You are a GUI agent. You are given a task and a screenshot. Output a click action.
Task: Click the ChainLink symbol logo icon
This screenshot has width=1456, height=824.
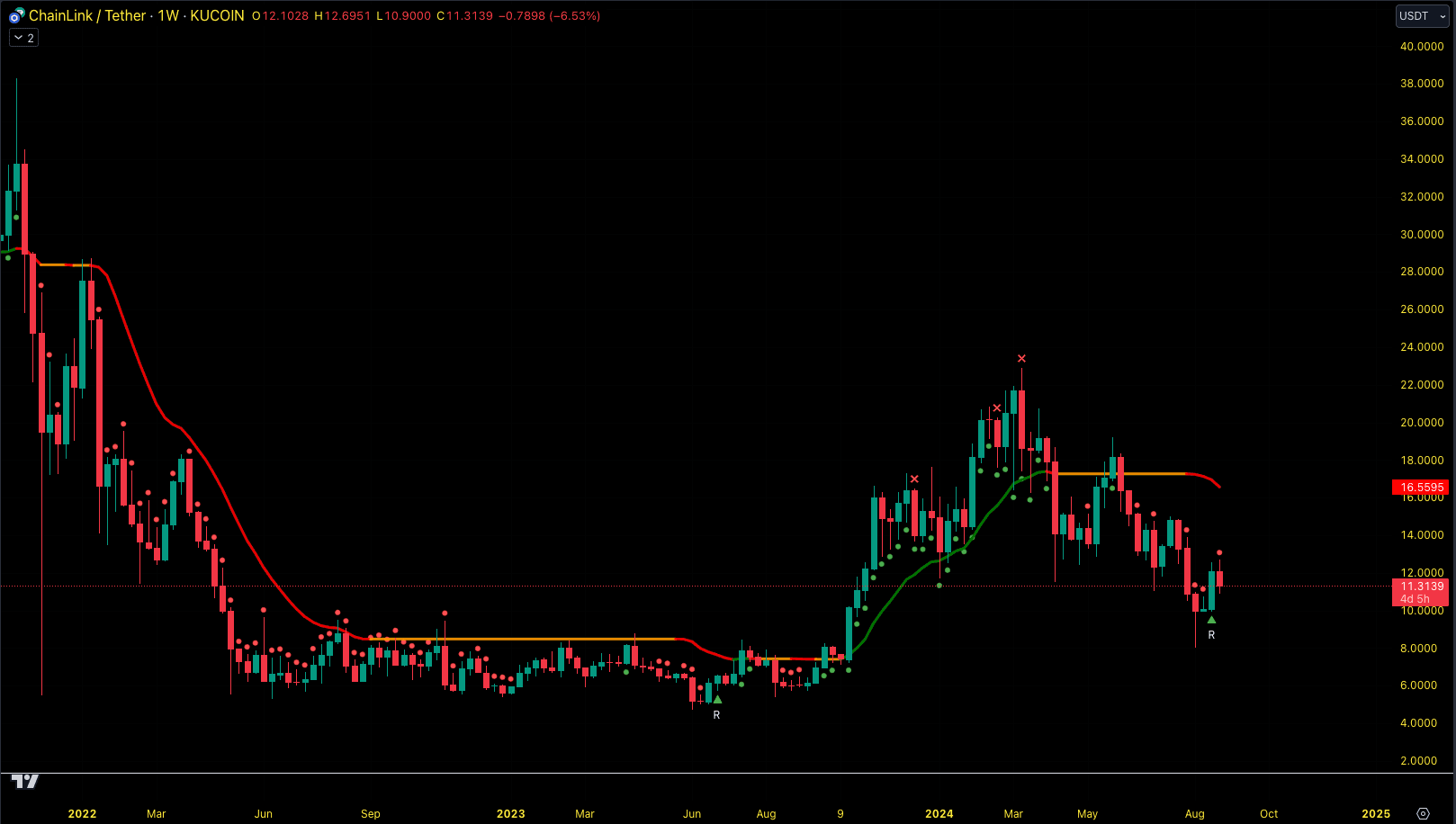tap(17, 15)
